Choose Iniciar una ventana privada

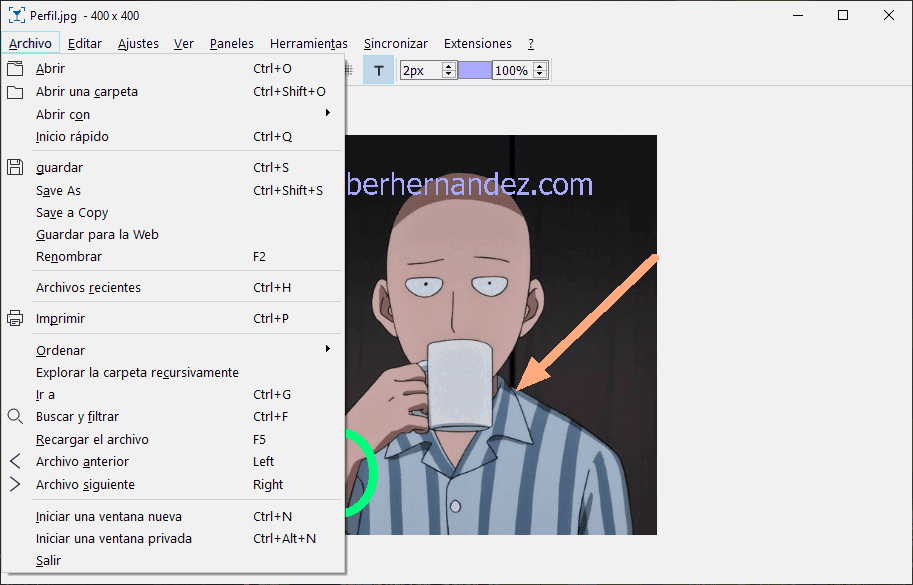point(173,538)
